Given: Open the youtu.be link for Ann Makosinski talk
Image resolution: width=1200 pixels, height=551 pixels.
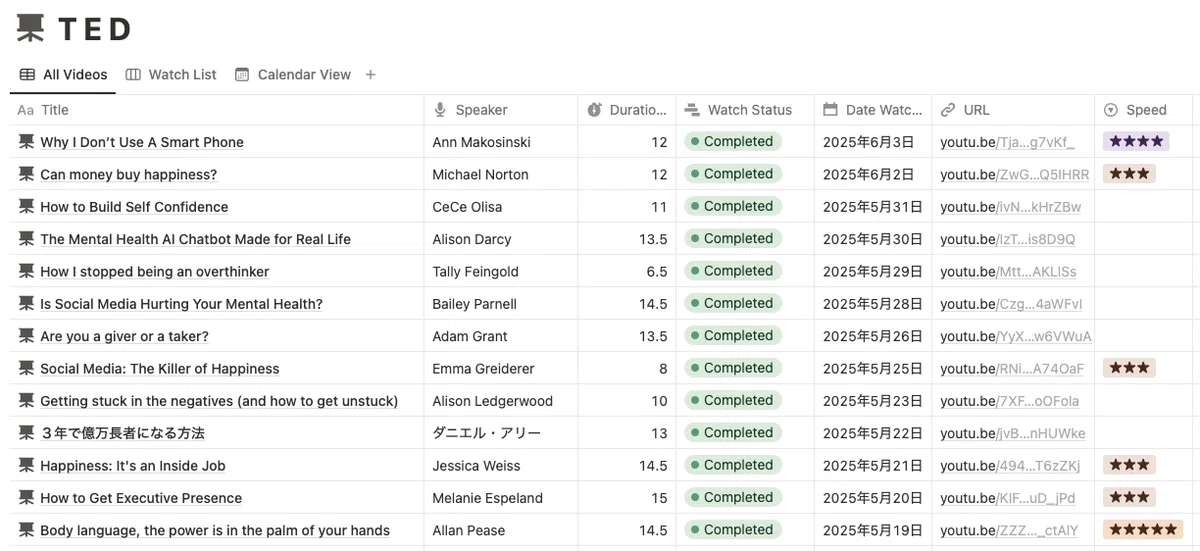Looking at the screenshot, I should click(x=1007, y=142).
